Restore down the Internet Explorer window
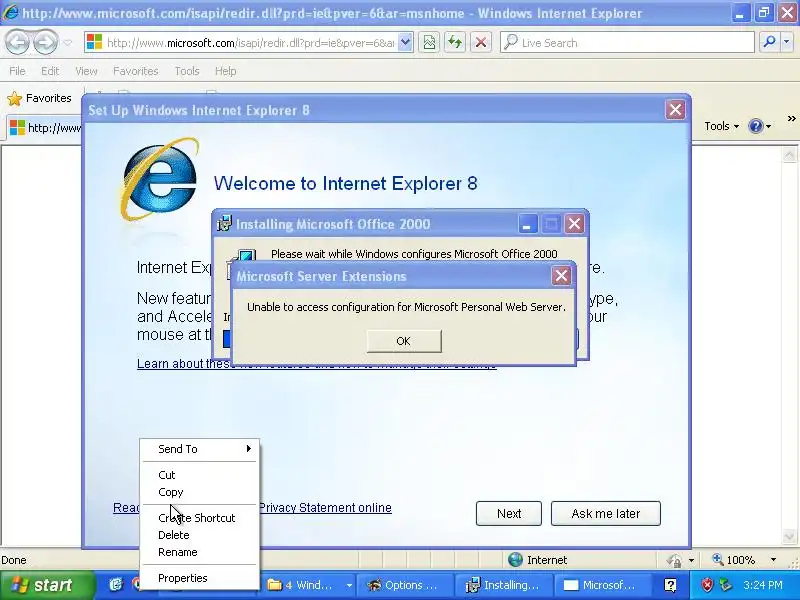Viewport: 800px width, 600px height. [763, 13]
